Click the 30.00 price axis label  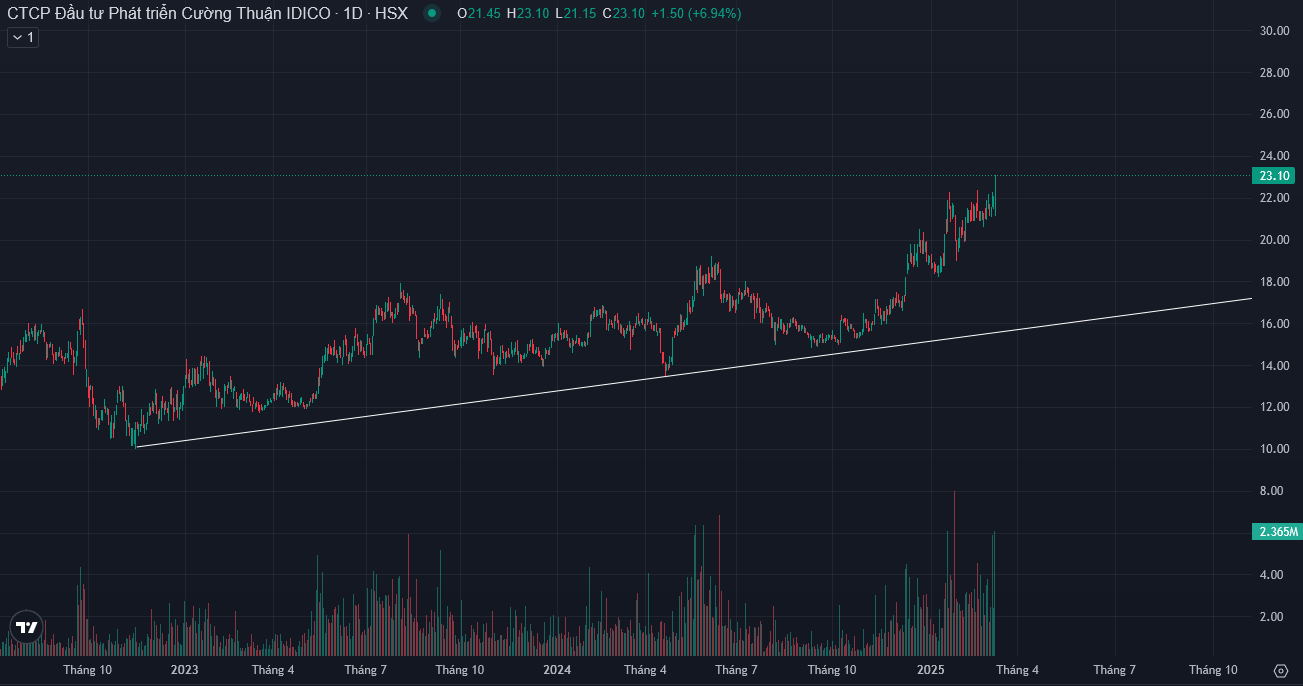pos(1274,31)
